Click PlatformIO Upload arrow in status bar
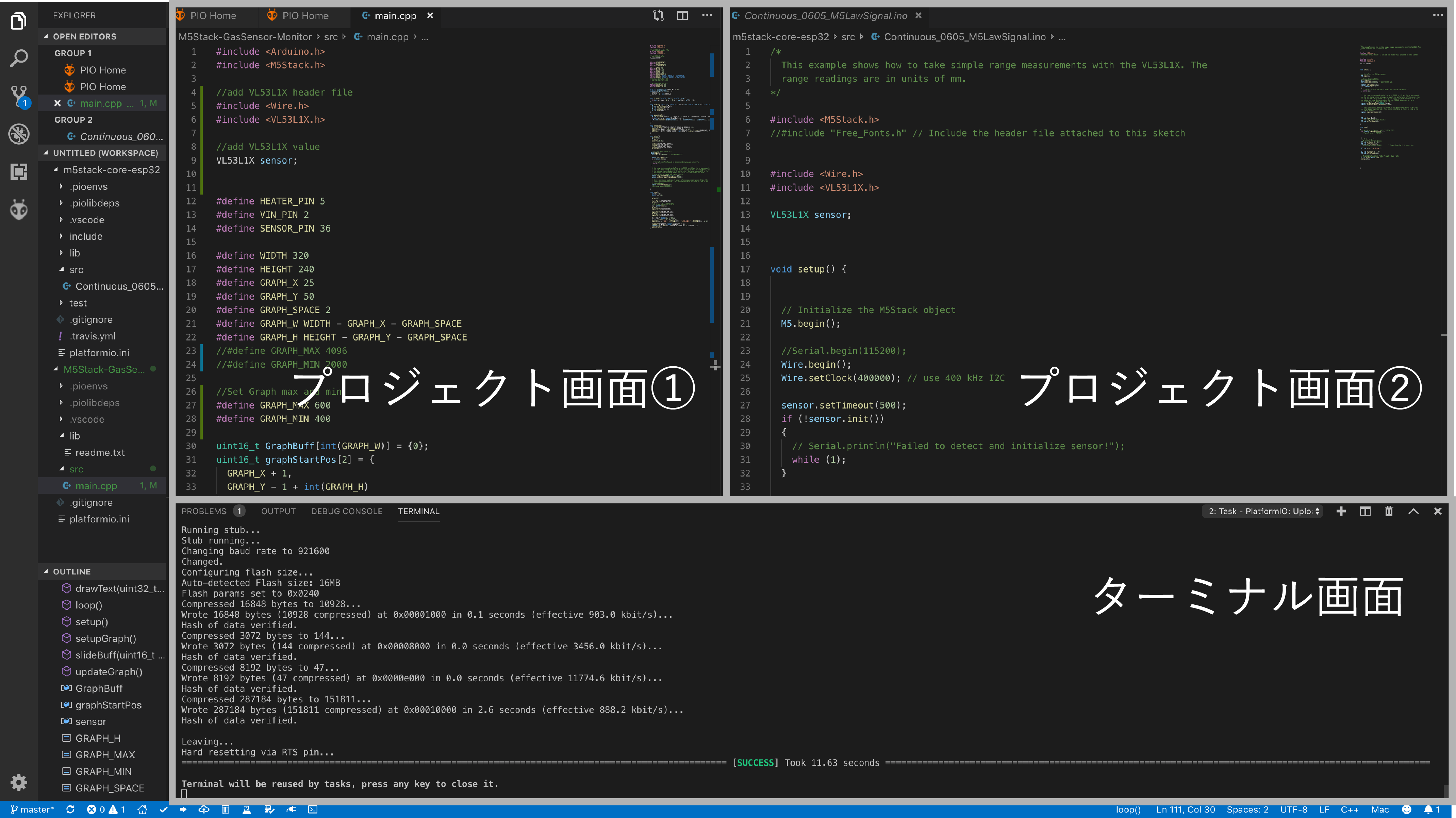Screen dimensions: 1456x818 (x=183, y=809)
